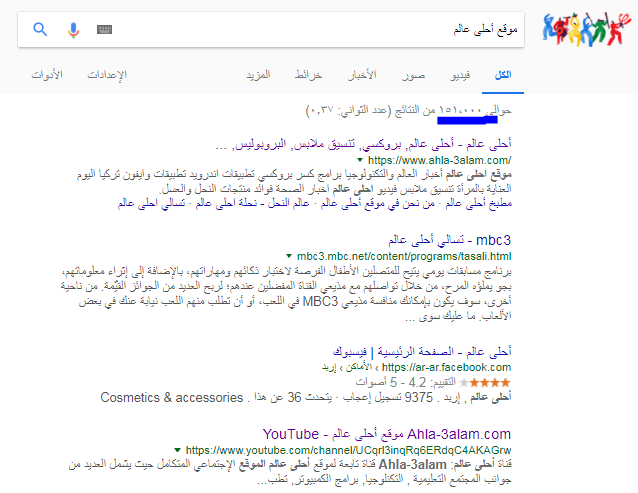
Task: Open the mbc3 - تسالي أحلى عالم result
Action: point(450,240)
